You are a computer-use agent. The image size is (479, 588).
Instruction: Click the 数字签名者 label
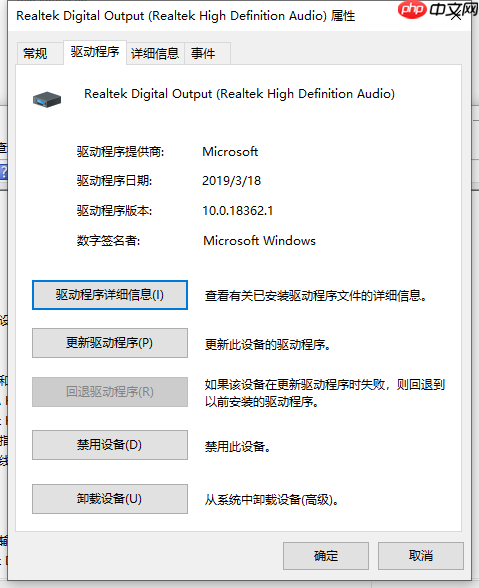108,241
